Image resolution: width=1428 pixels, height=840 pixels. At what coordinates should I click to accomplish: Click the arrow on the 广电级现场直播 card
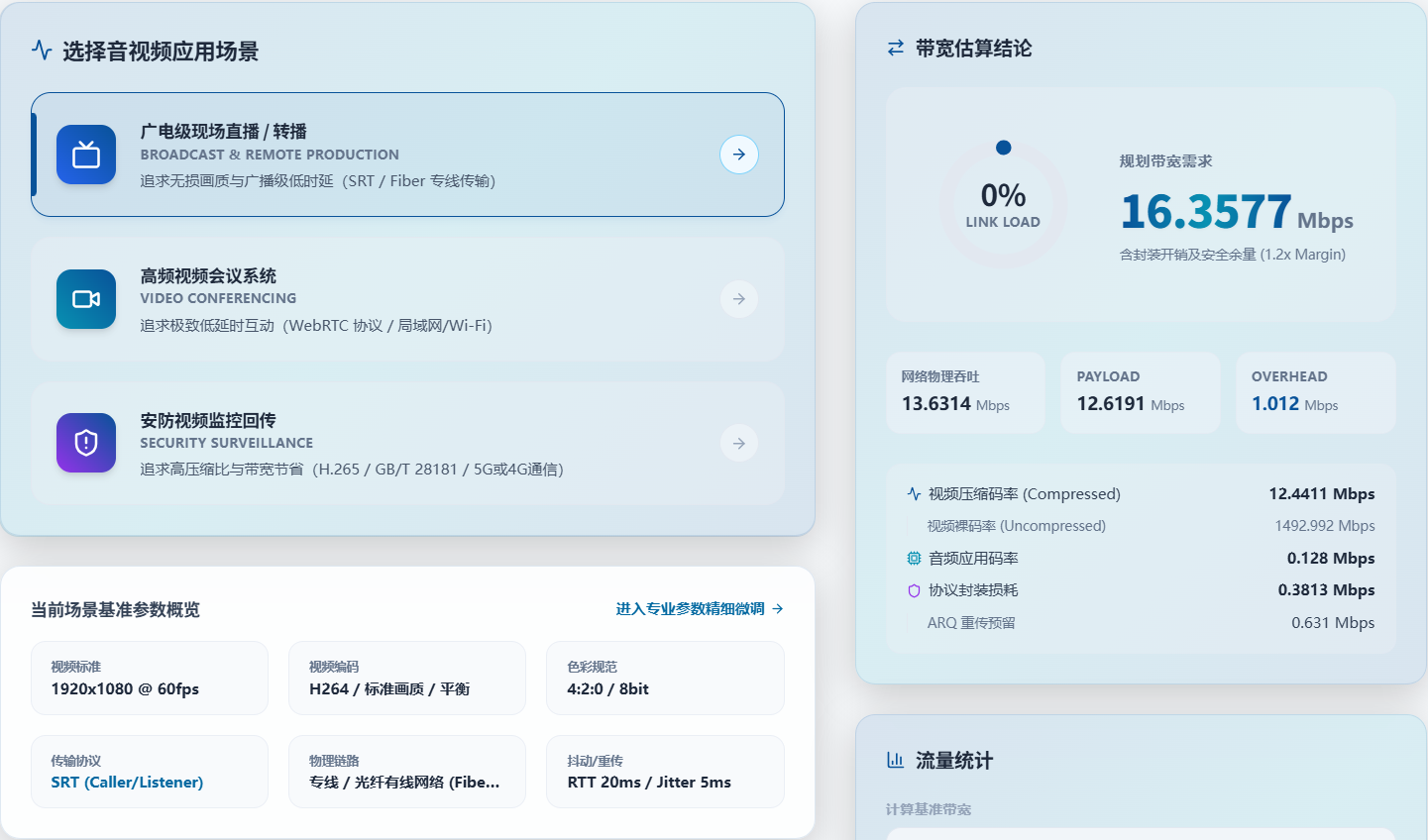tap(739, 155)
